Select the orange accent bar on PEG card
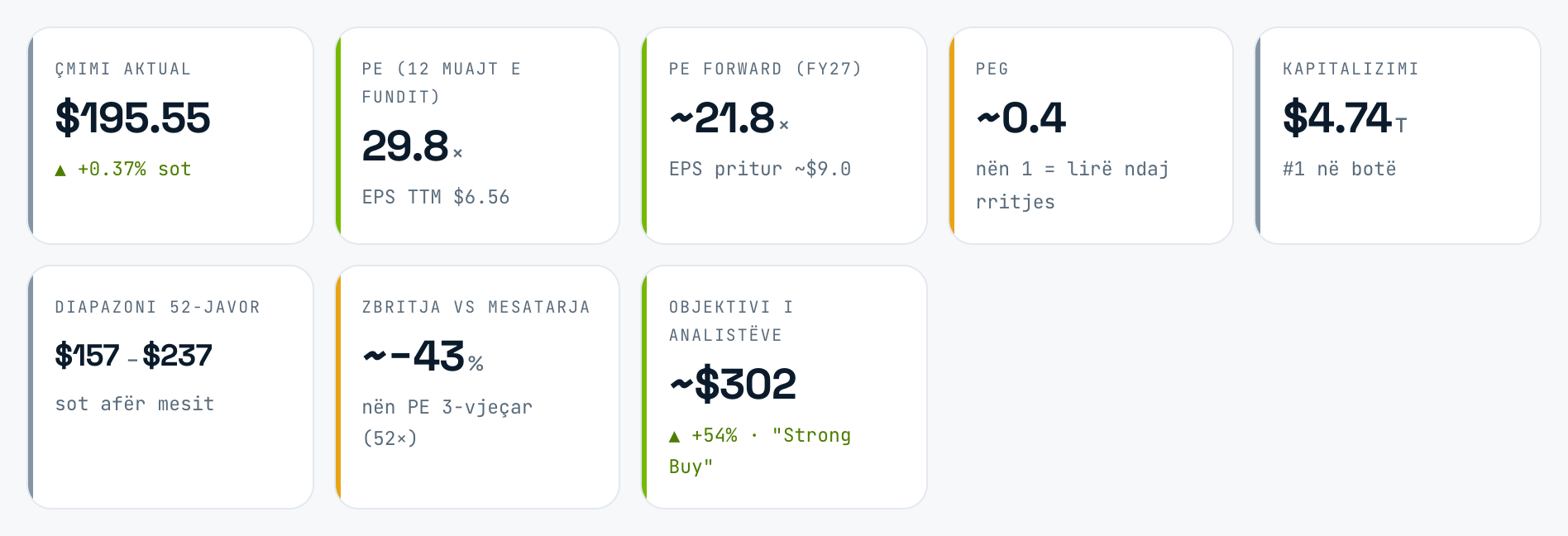1568x536 pixels. point(951,136)
